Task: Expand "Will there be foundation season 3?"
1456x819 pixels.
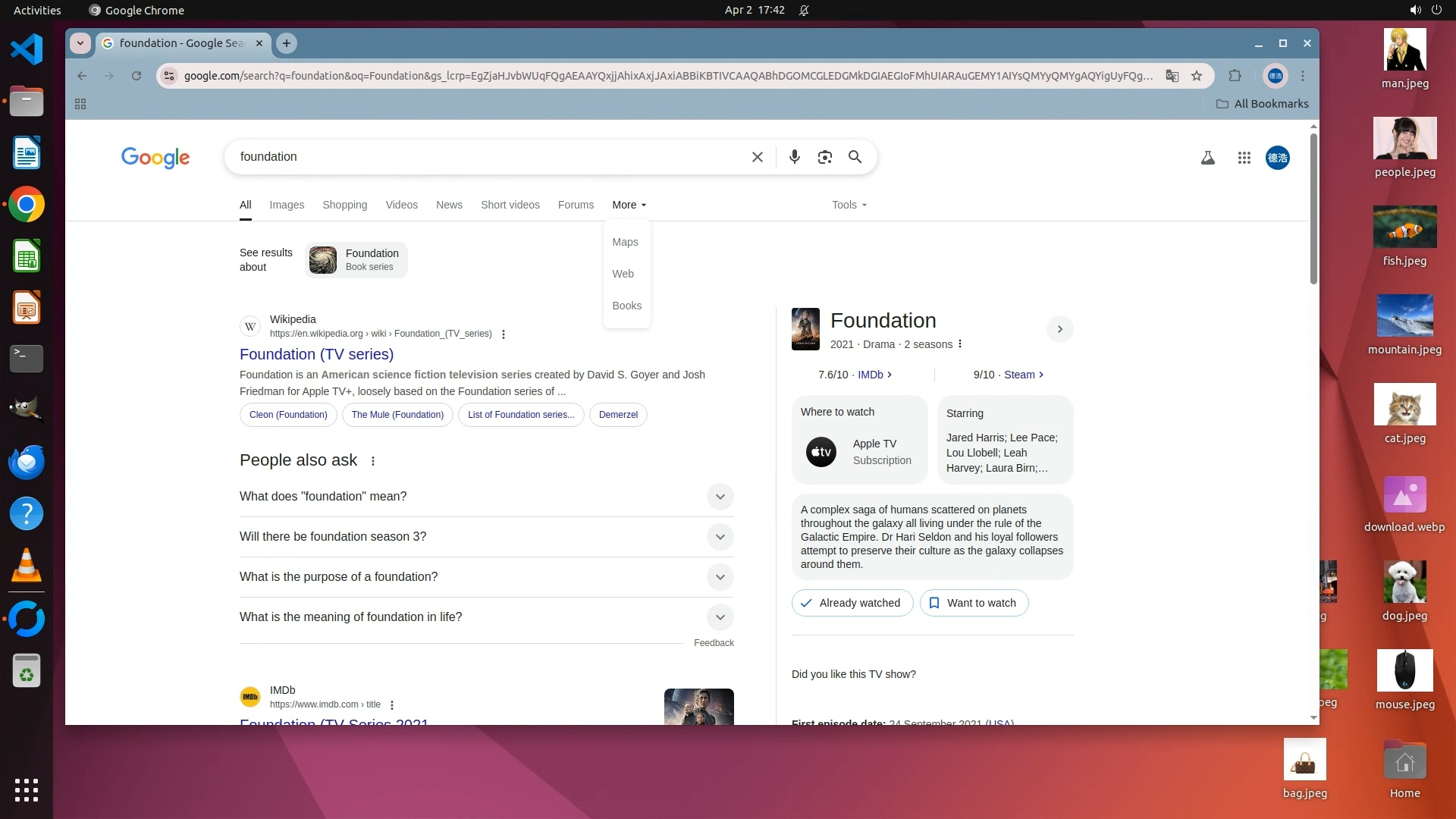Action: click(720, 537)
